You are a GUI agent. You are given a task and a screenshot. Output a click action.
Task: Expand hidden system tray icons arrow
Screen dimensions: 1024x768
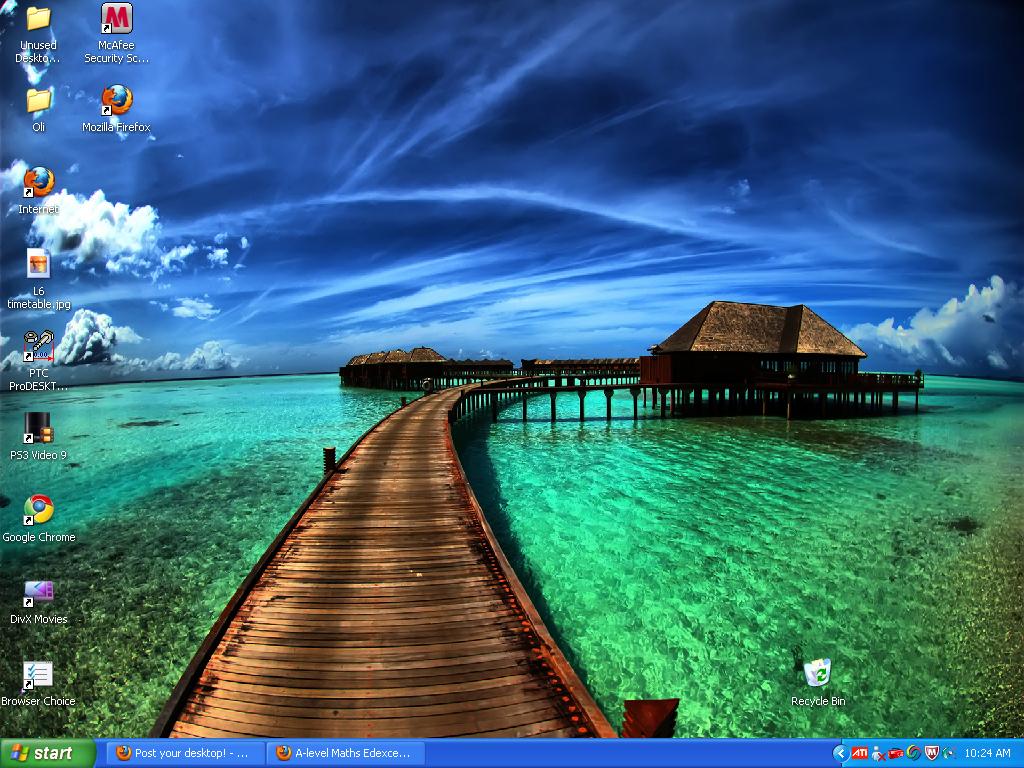(x=840, y=753)
